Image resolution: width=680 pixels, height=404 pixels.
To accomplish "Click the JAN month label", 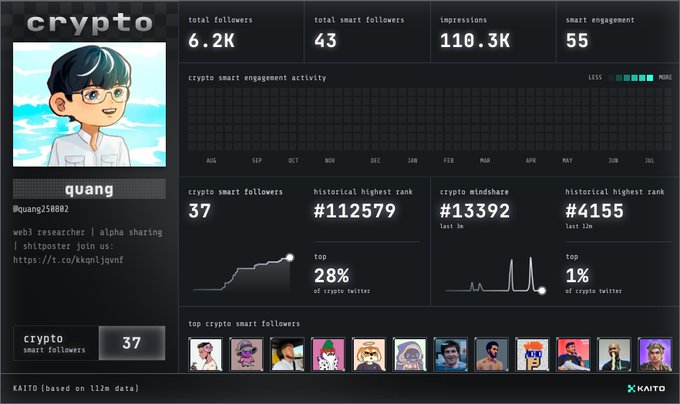I will (x=412, y=160).
